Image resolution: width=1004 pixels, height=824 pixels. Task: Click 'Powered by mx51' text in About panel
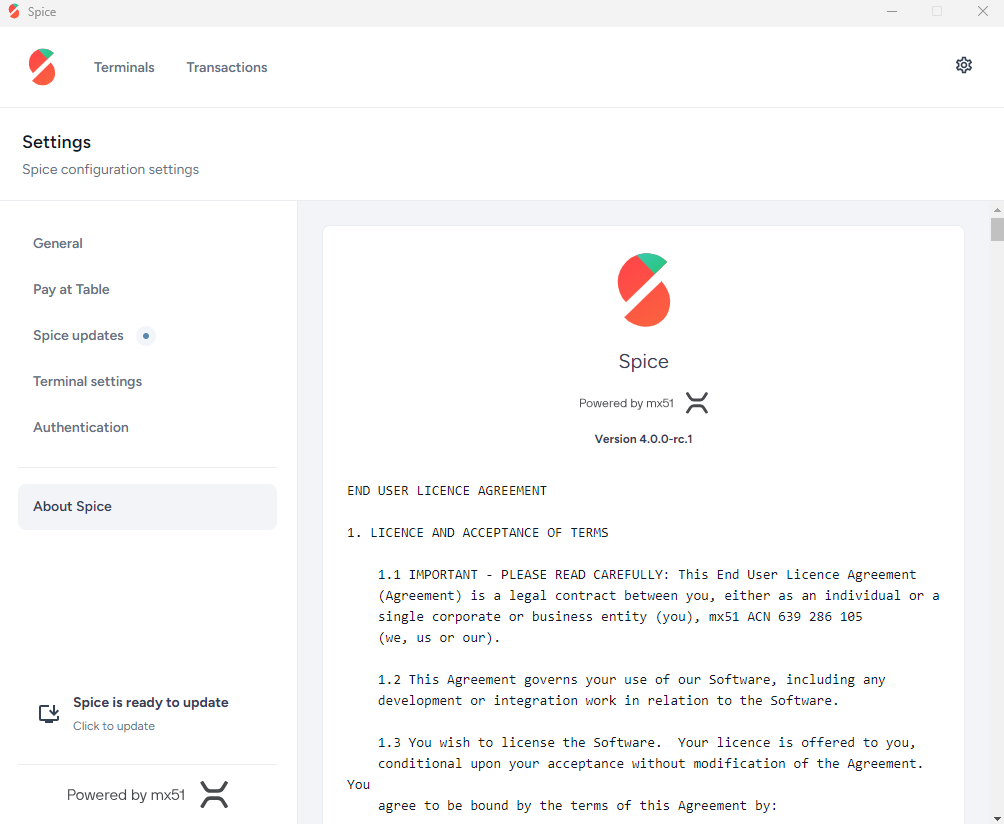pos(626,403)
